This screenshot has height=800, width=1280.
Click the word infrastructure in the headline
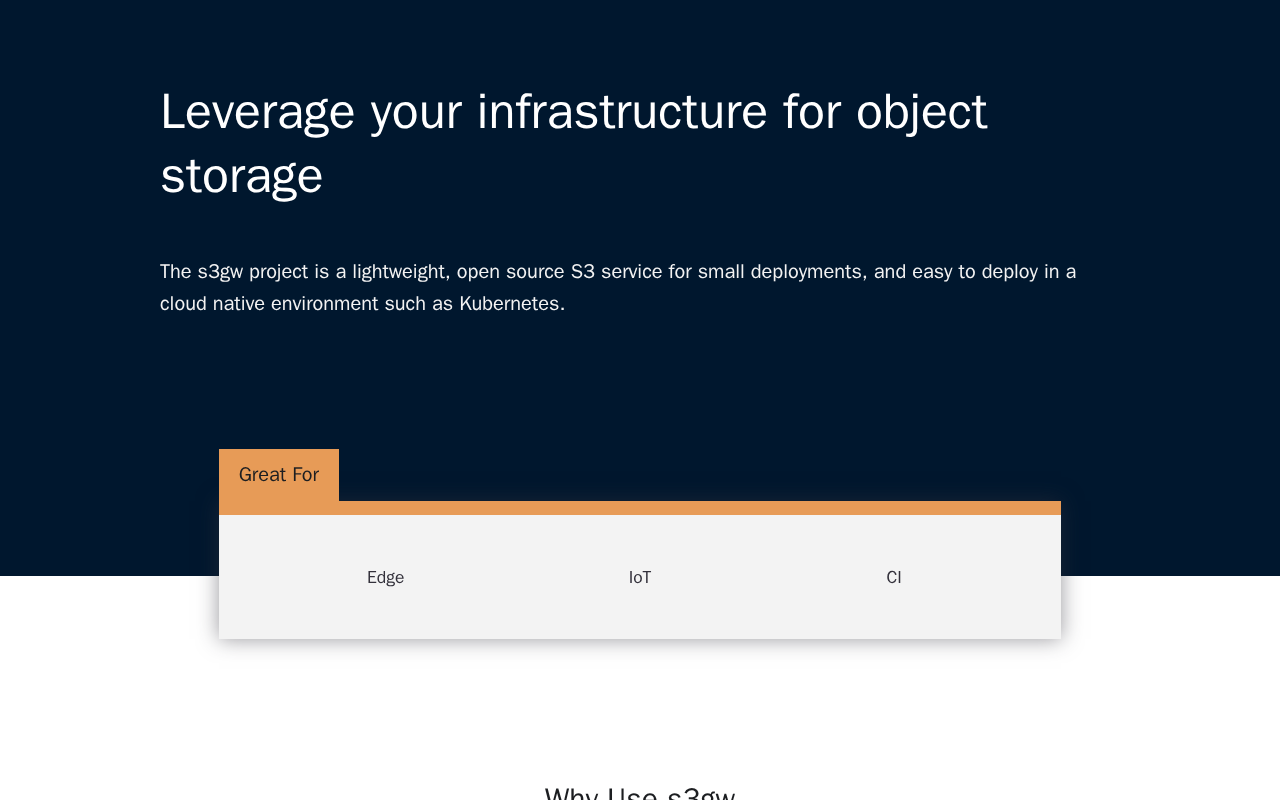coord(622,112)
